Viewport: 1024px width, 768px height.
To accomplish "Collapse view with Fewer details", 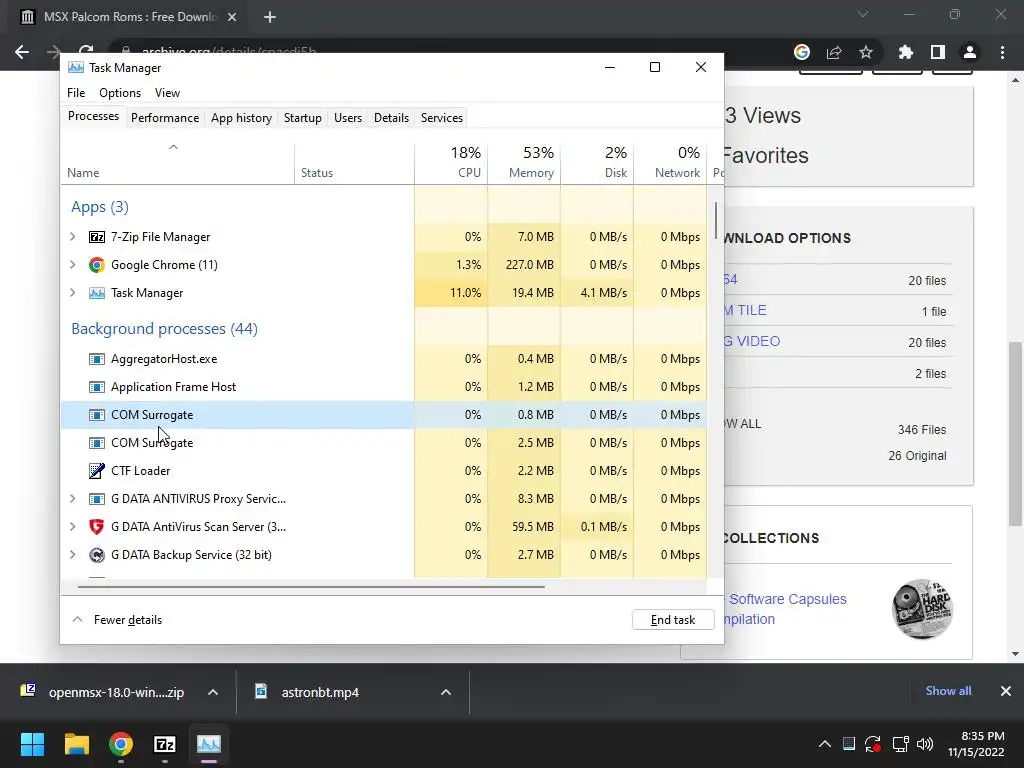I will click(117, 620).
